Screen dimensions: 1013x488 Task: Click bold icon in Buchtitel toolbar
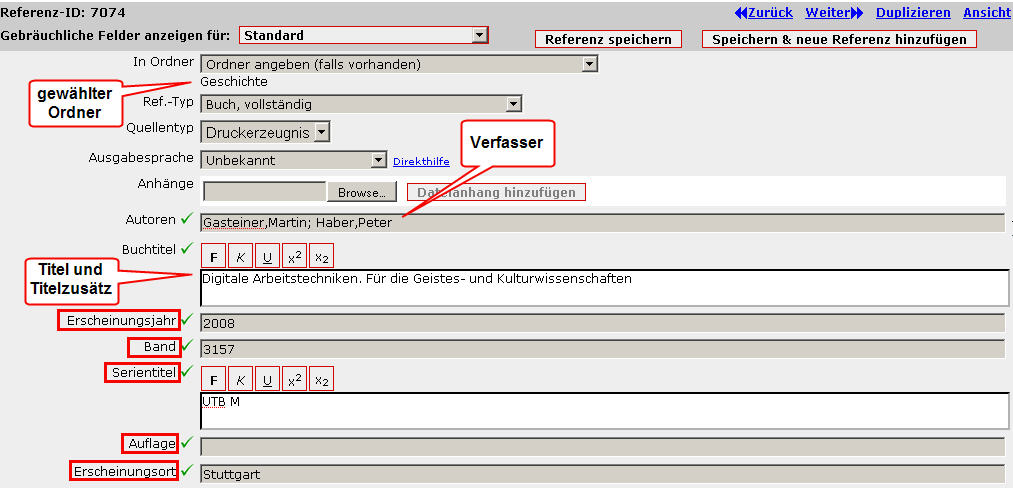pos(213,255)
